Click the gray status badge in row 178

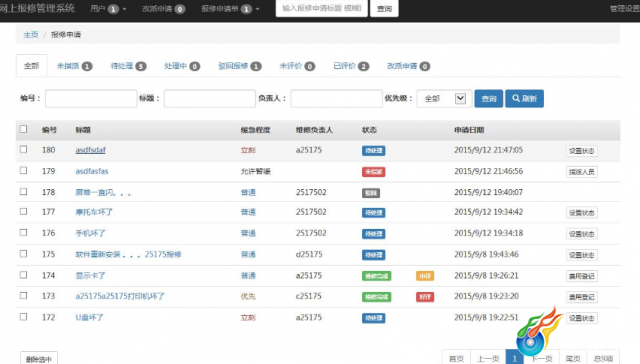tap(371, 193)
